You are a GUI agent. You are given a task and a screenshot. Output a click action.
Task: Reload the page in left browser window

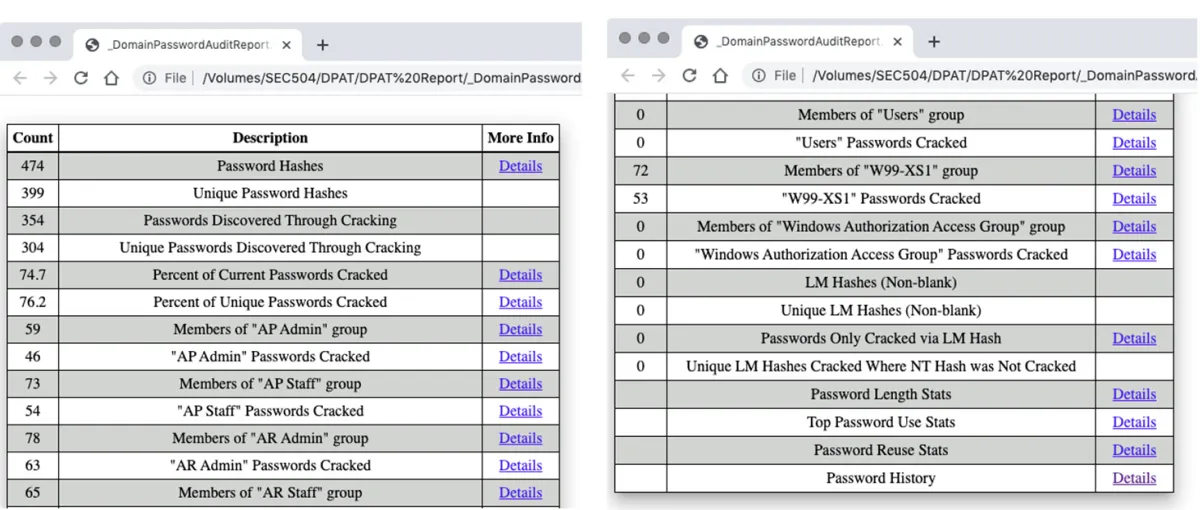pyautogui.click(x=81, y=78)
